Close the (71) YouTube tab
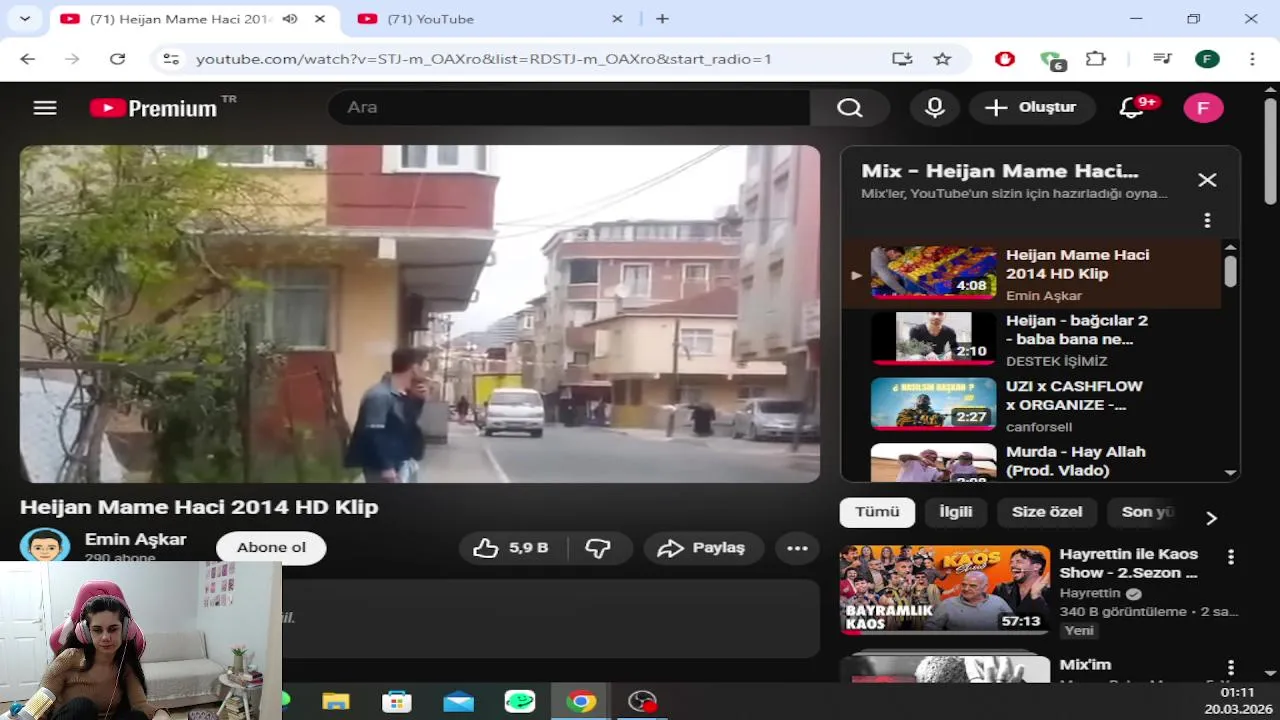Viewport: 1280px width, 720px height. pos(617,19)
